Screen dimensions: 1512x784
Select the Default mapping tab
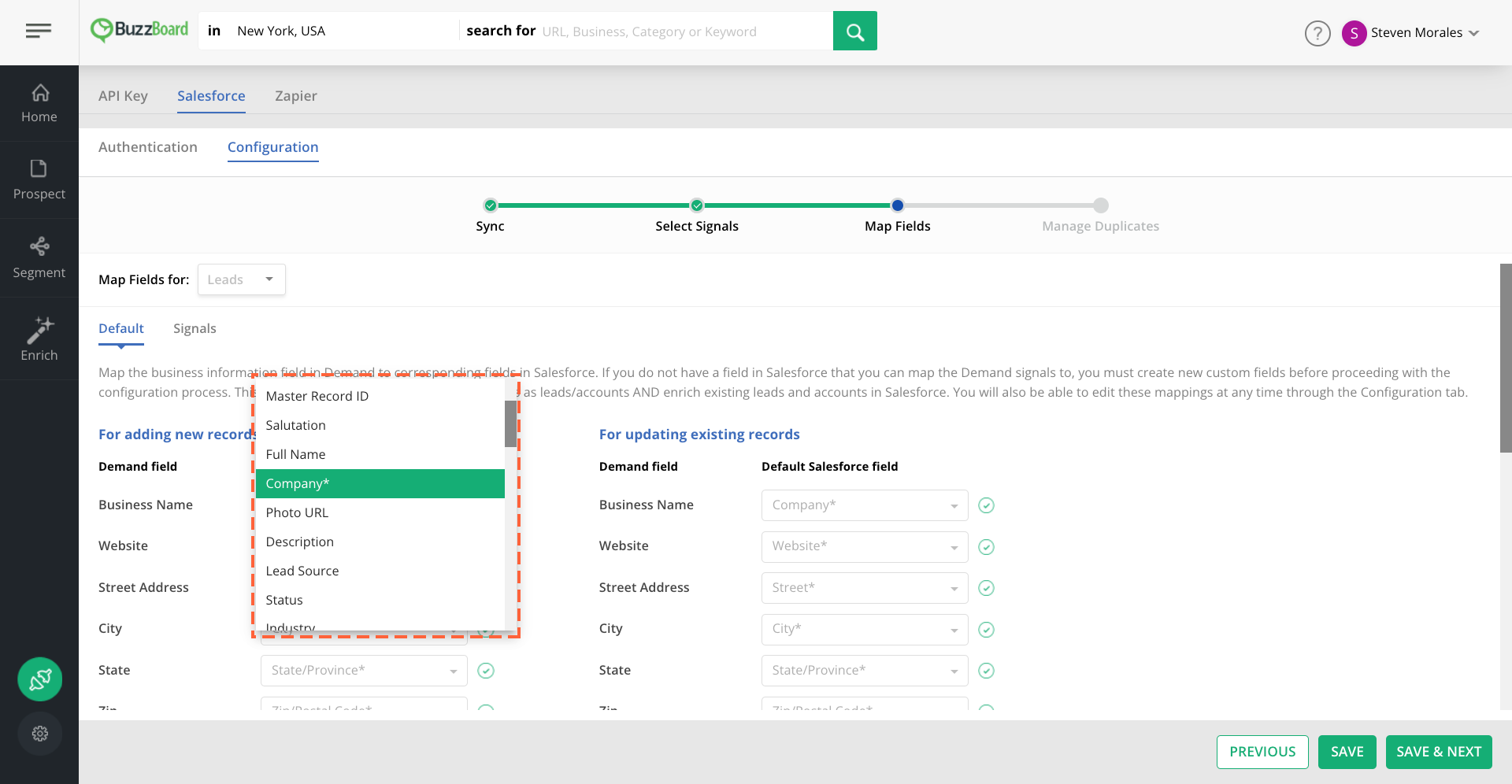click(121, 328)
